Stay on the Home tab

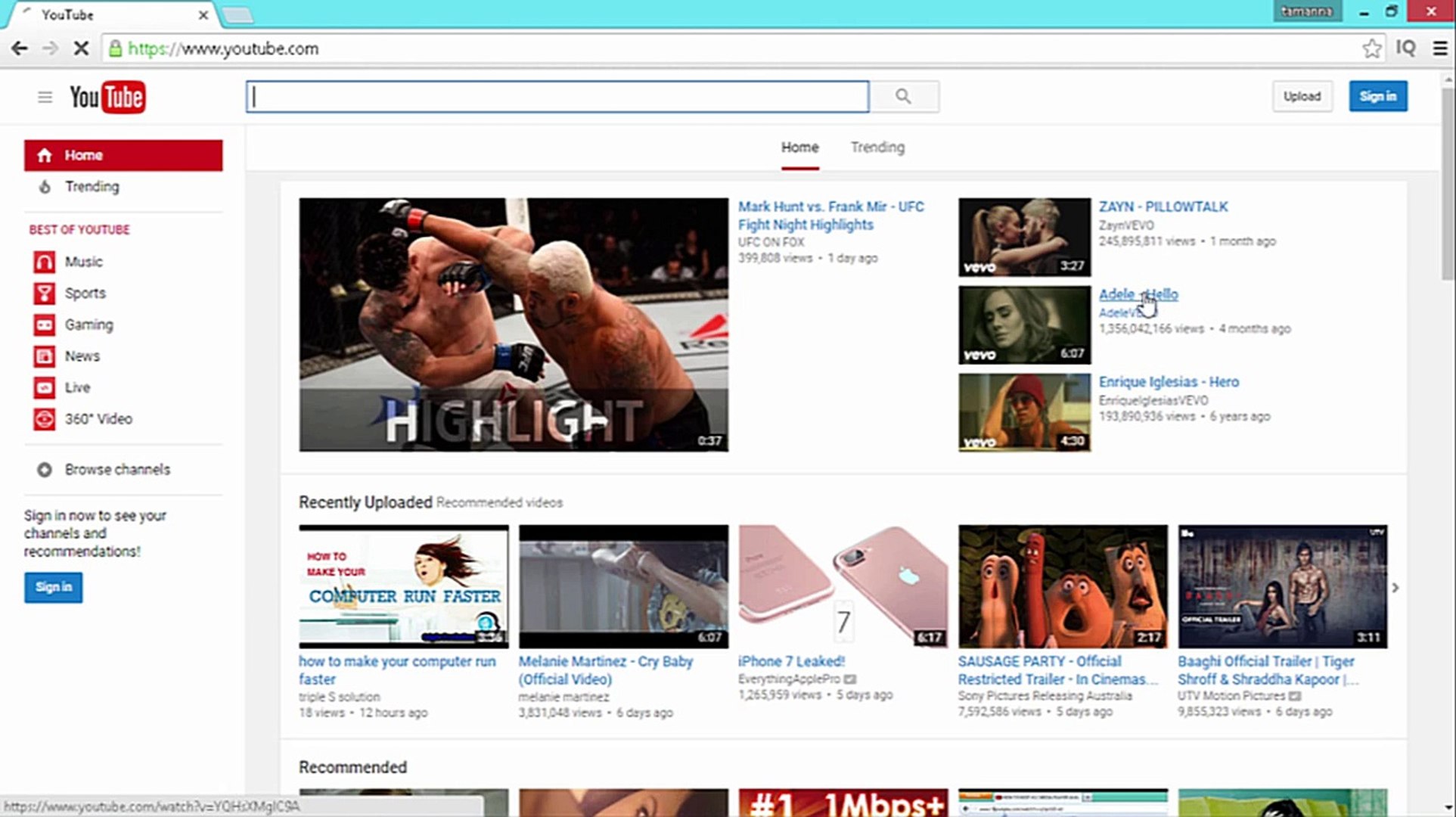click(x=799, y=147)
